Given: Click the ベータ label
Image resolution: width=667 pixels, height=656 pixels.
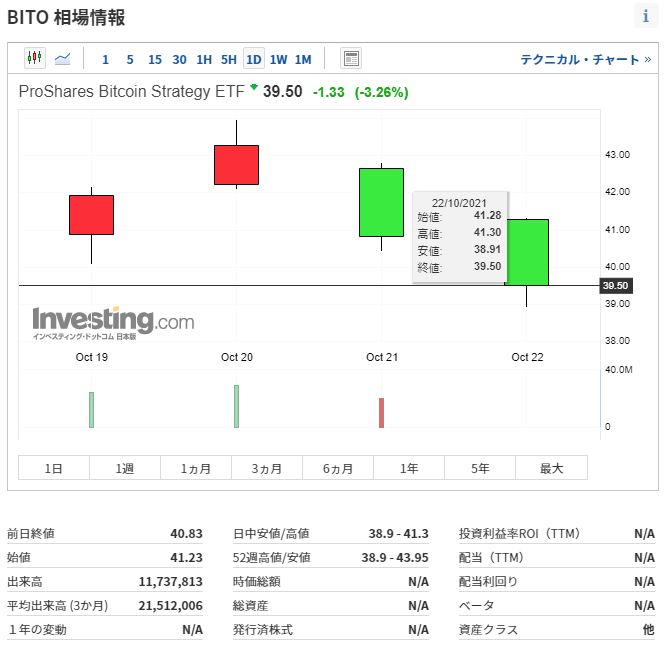Looking at the screenshot, I should point(476,605).
